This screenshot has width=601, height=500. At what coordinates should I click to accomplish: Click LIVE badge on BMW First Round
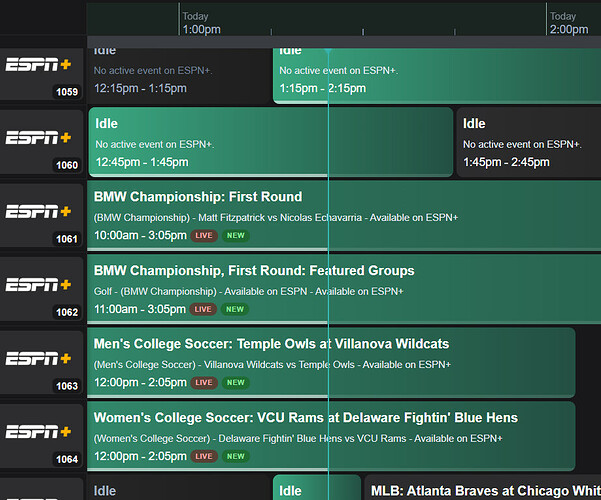204,235
